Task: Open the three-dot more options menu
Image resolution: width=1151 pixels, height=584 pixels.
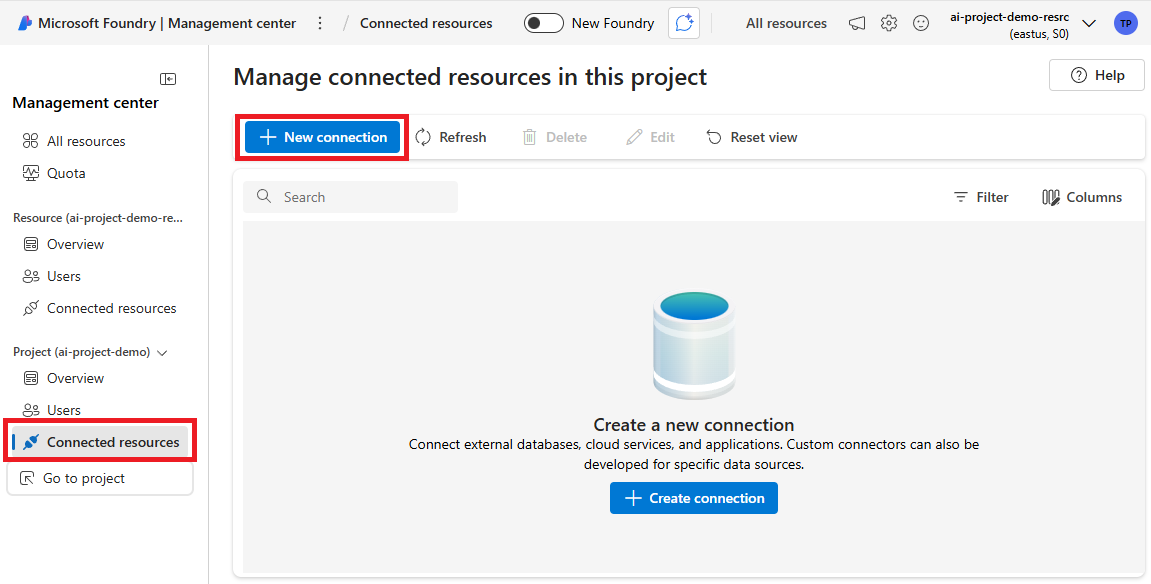Action: (319, 23)
